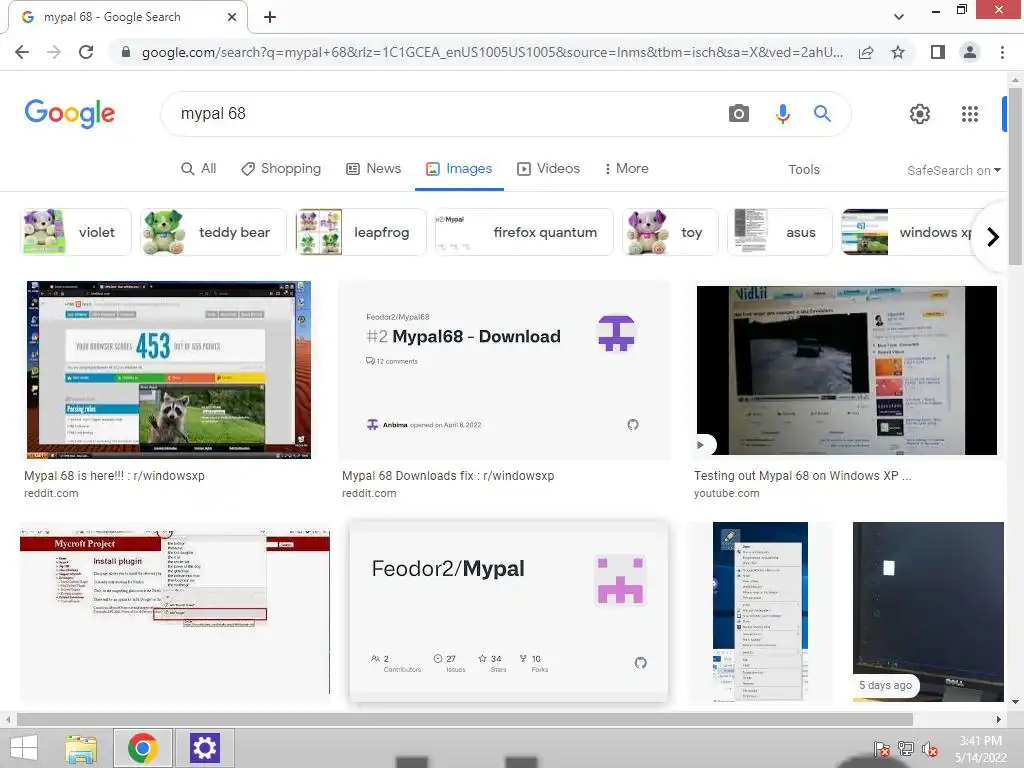Open the context menu screenshot thumbnail
The height and width of the screenshot is (768, 1024).
tap(760, 612)
